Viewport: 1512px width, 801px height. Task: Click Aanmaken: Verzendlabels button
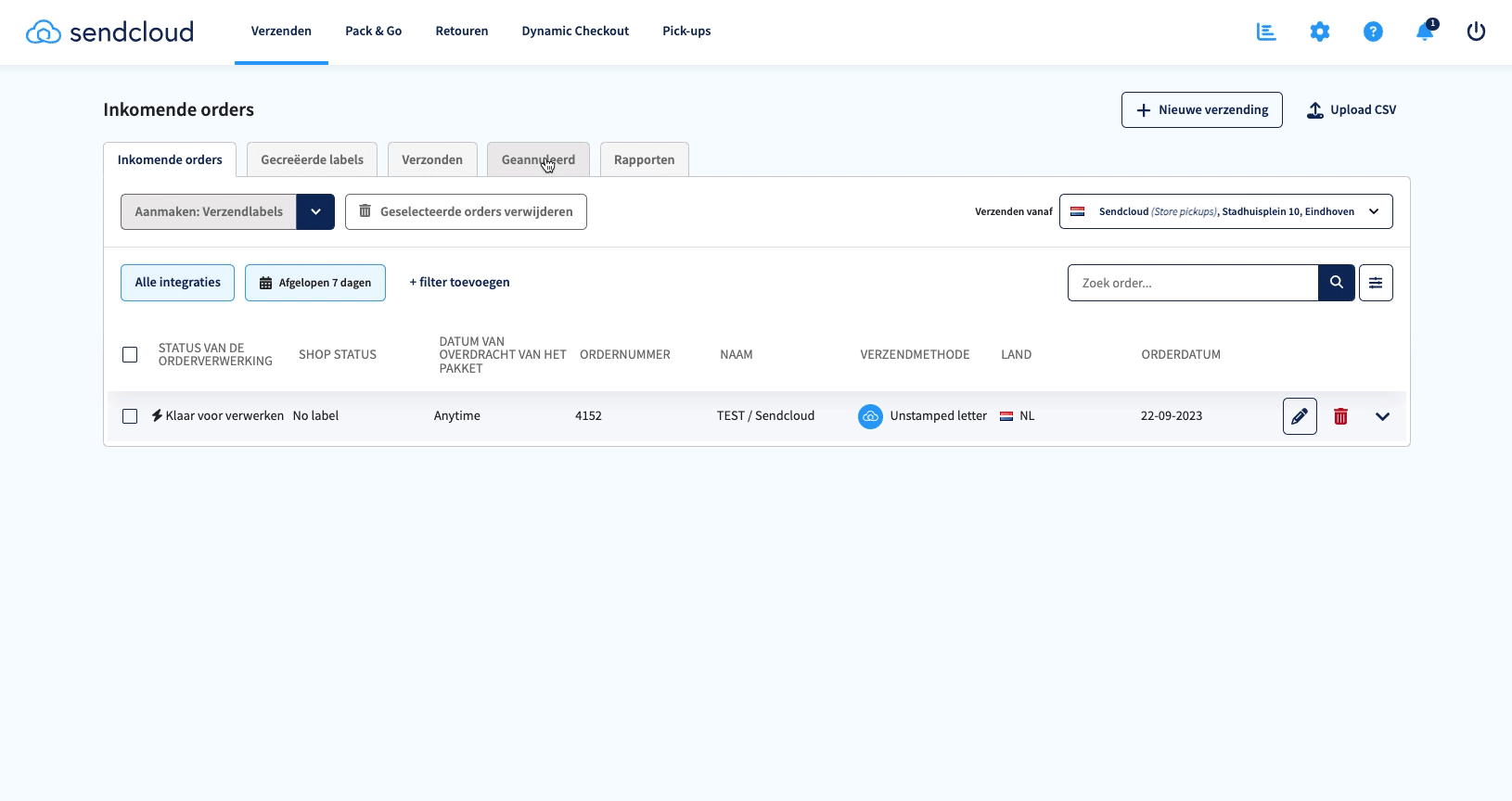coord(209,211)
